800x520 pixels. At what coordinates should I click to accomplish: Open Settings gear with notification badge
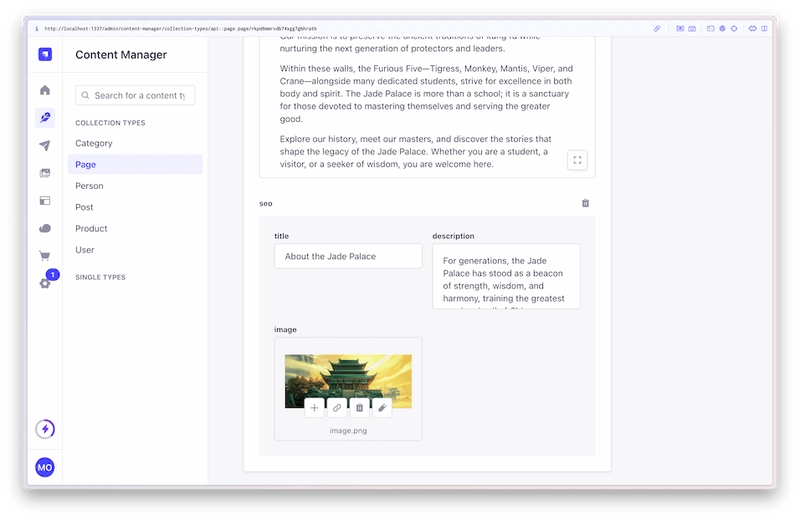[45, 283]
